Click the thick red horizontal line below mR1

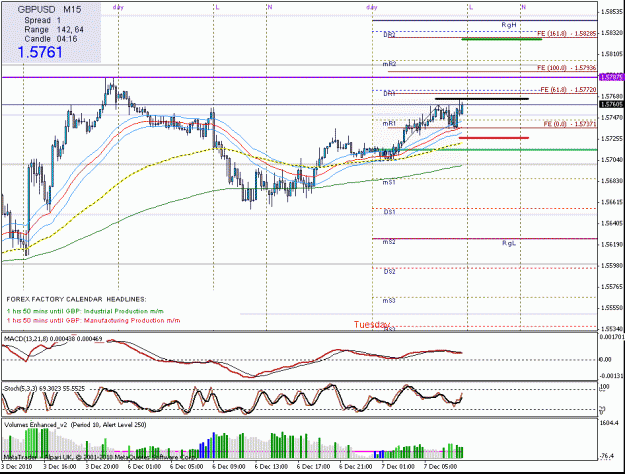(x=494, y=138)
